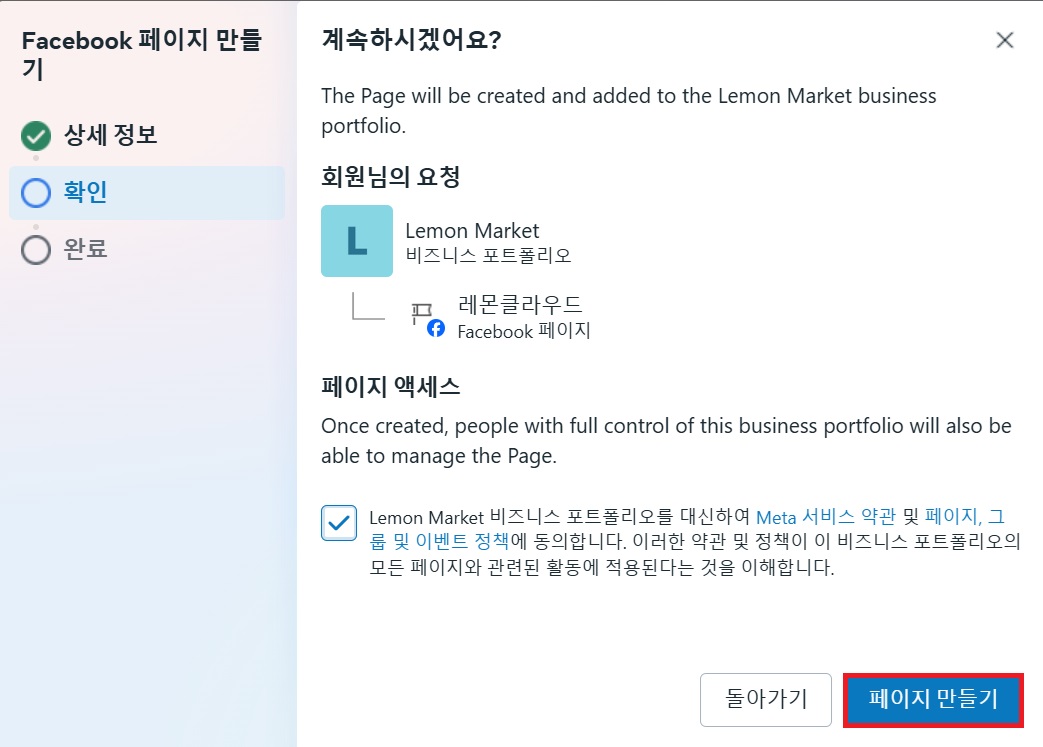Click the flag page icon beside 레몬클라우드

[x=421, y=312]
